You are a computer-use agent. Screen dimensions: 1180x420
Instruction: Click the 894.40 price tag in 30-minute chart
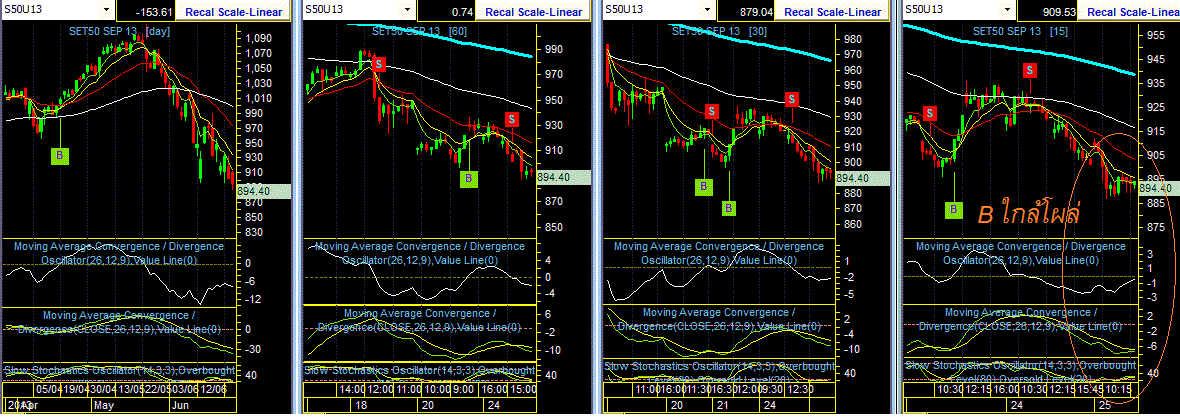coord(862,178)
